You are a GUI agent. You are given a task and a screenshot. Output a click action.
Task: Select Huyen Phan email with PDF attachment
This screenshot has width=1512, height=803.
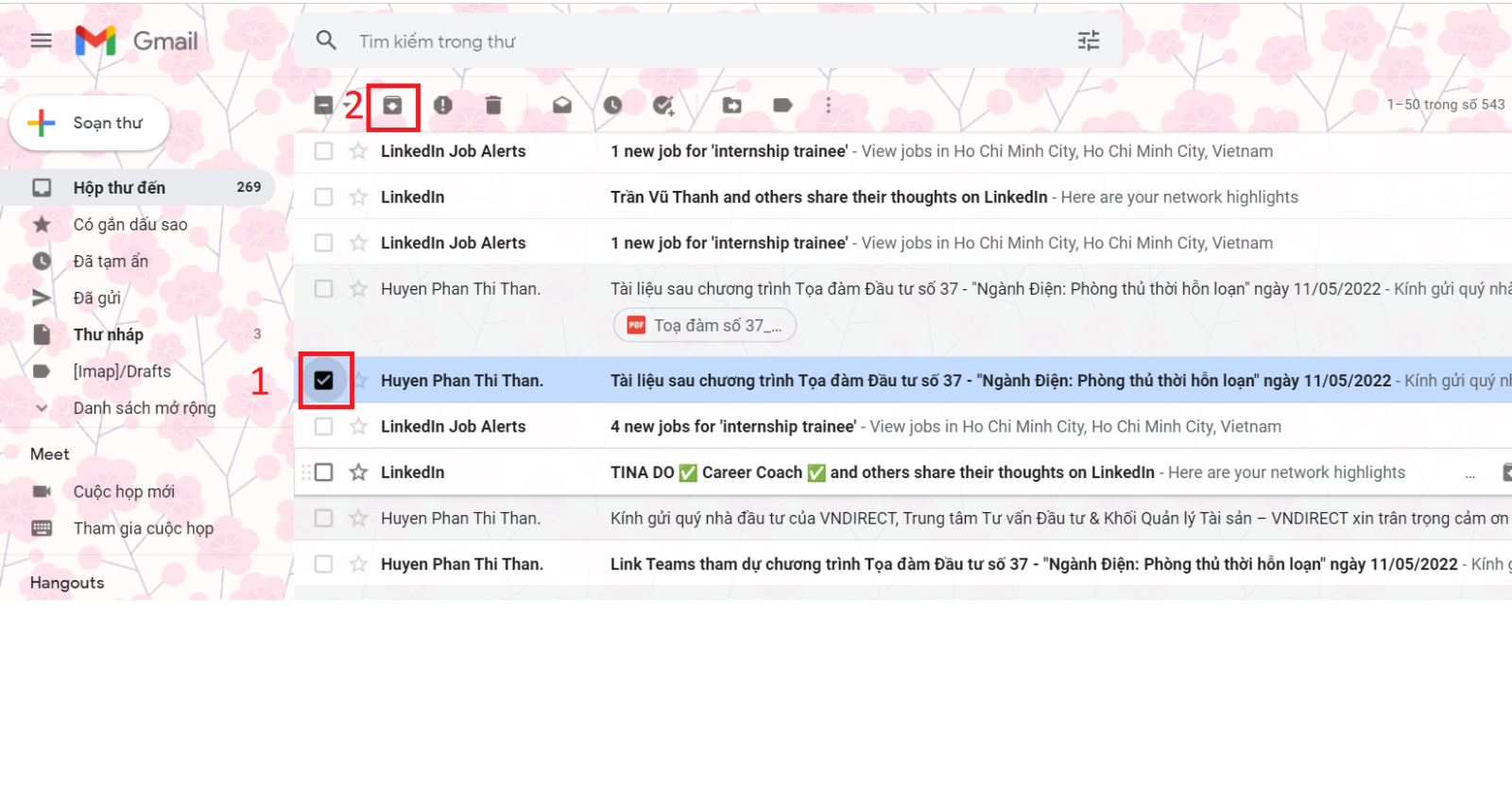[323, 288]
